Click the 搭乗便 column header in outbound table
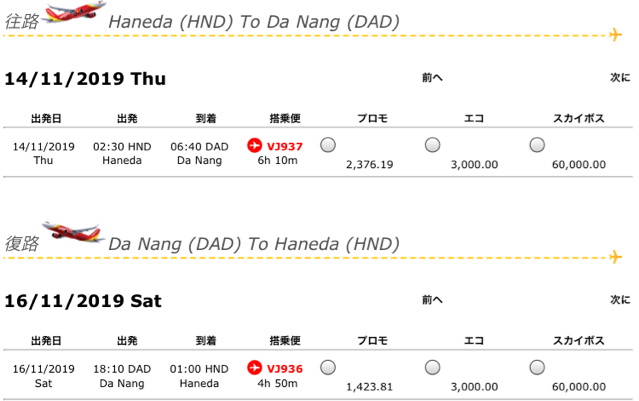Viewport: 639px width, 401px height. click(285, 118)
